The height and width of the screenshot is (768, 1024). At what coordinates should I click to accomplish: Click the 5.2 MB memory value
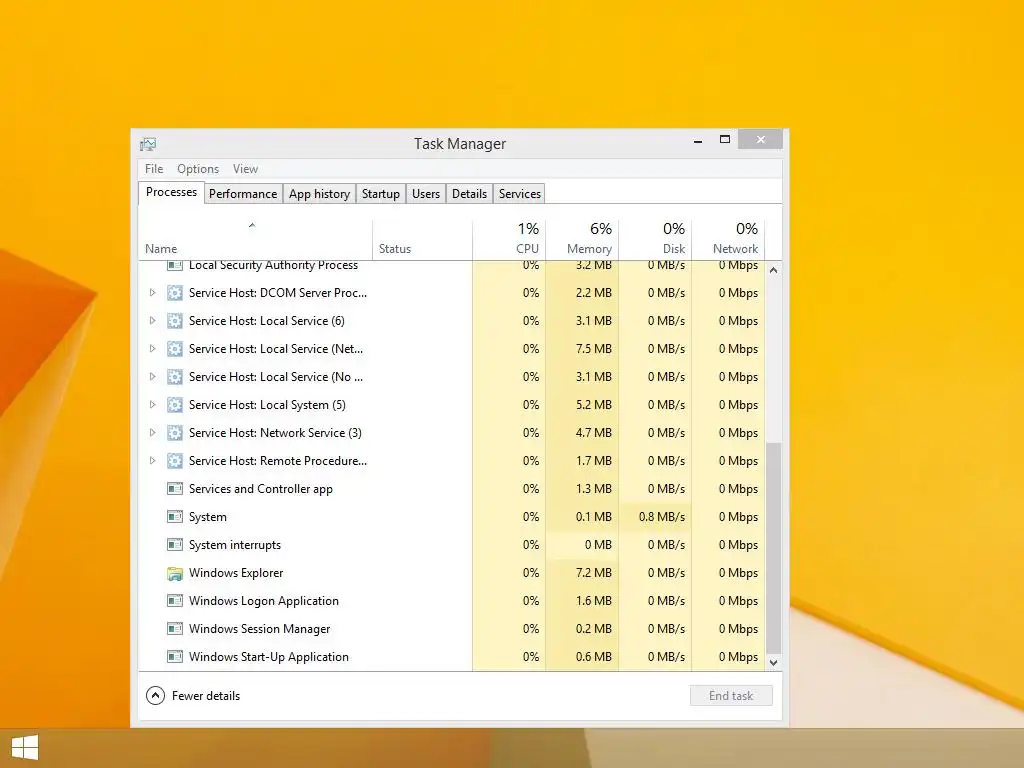coord(594,405)
